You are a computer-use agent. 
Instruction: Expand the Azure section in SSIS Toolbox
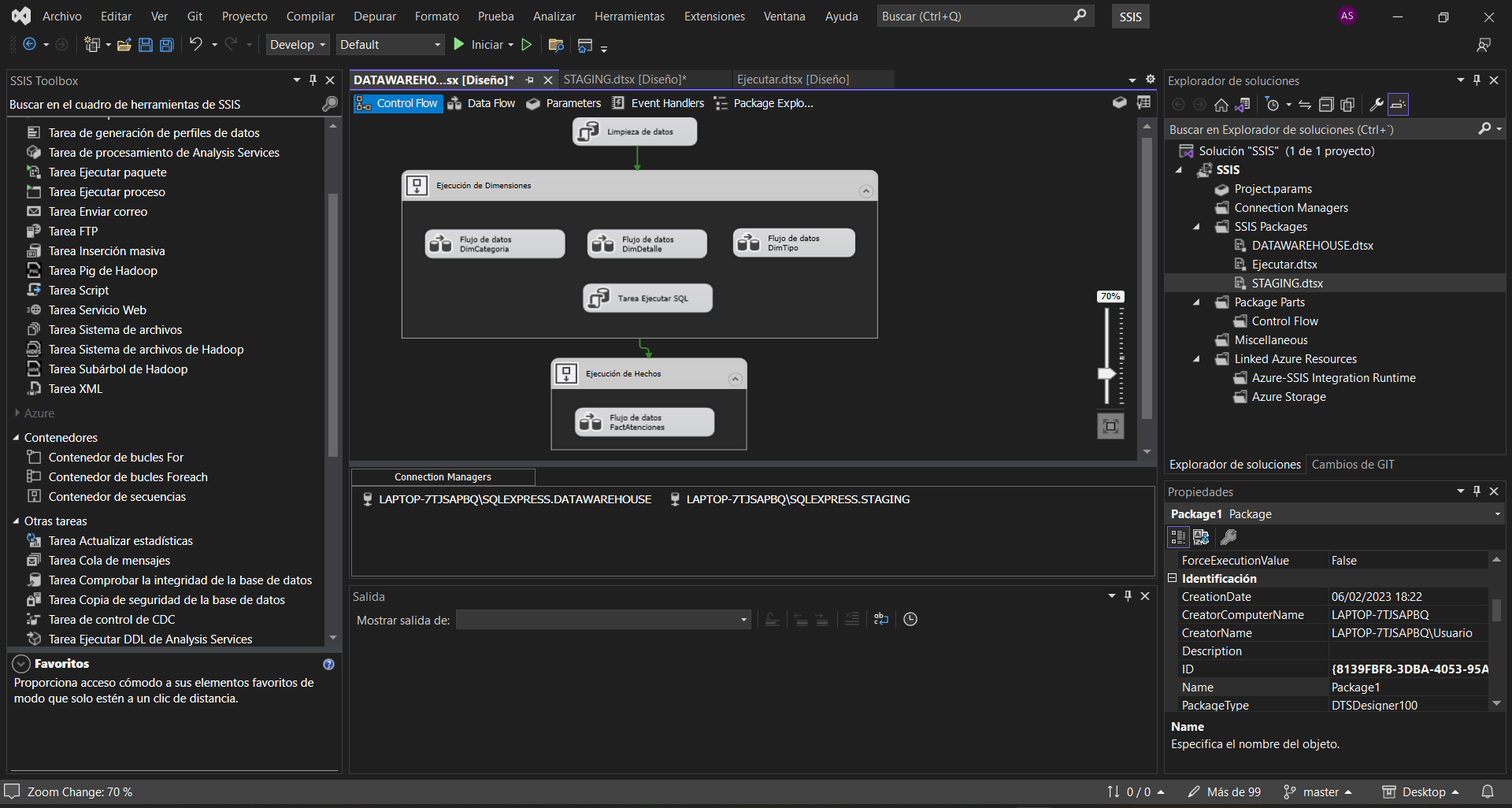pyautogui.click(x=17, y=413)
